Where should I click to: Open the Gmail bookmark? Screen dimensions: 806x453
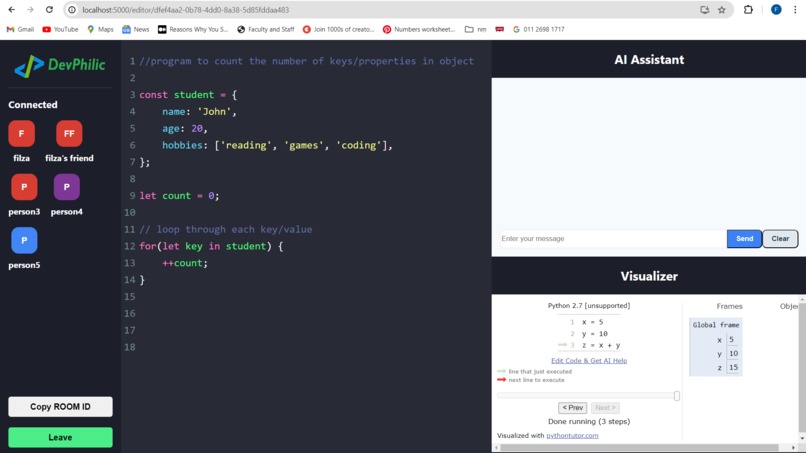pos(20,29)
